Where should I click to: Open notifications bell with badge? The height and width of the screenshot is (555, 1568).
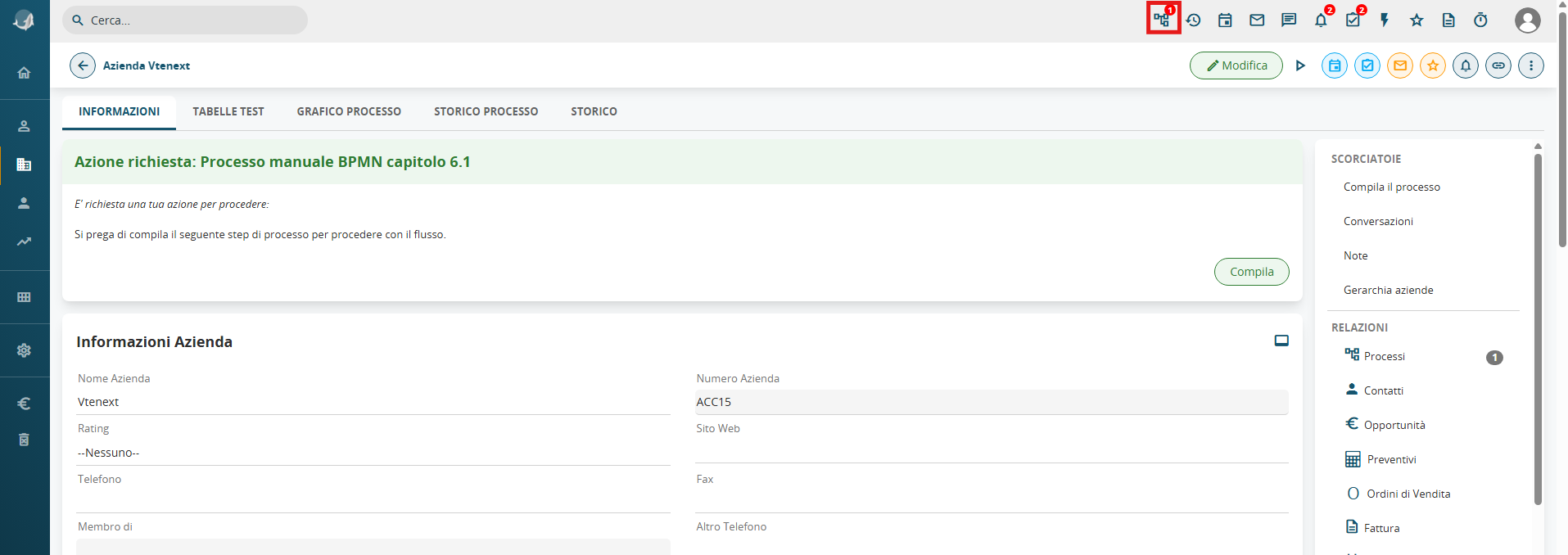click(1321, 20)
